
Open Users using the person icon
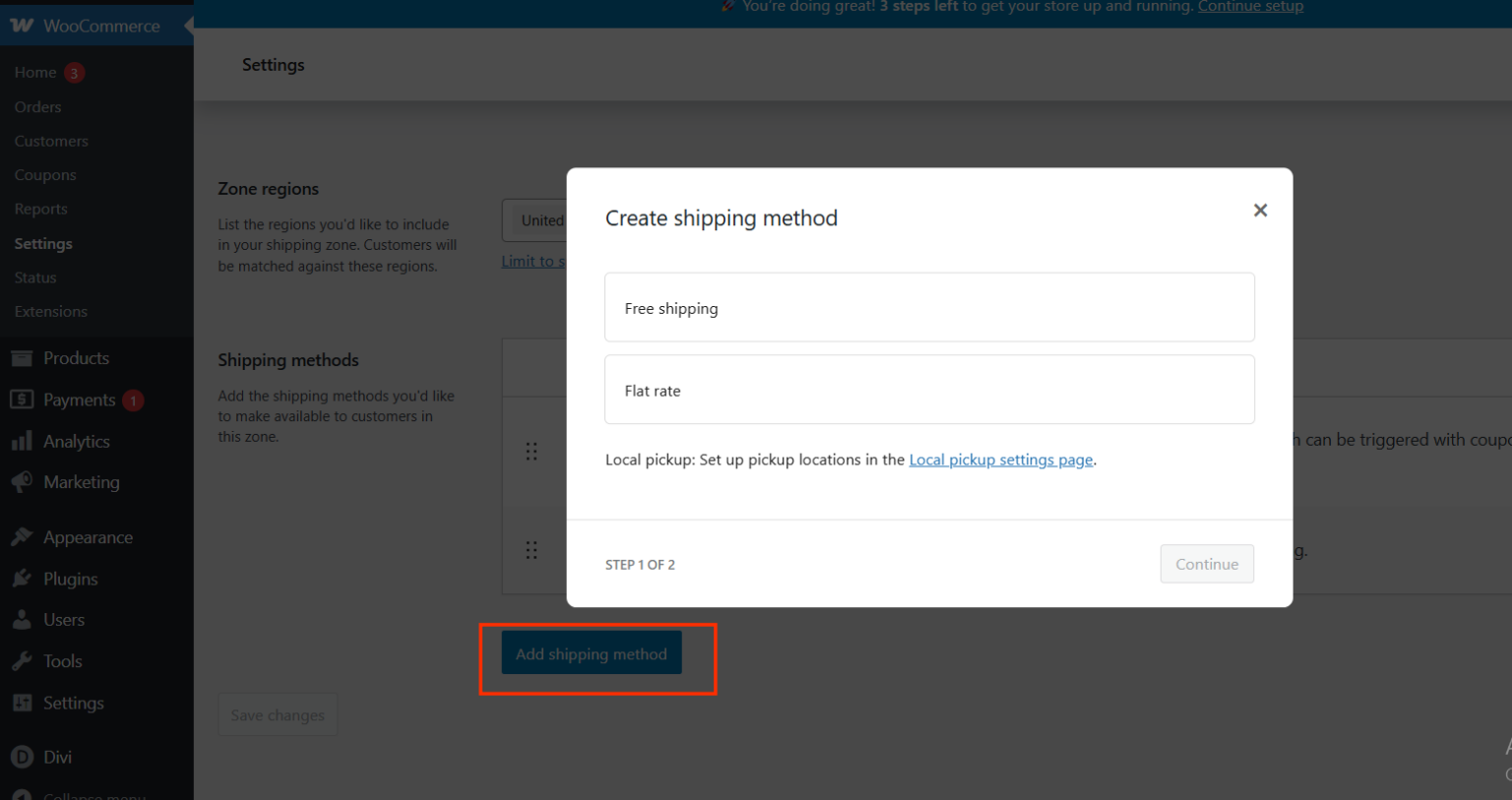coord(23,620)
